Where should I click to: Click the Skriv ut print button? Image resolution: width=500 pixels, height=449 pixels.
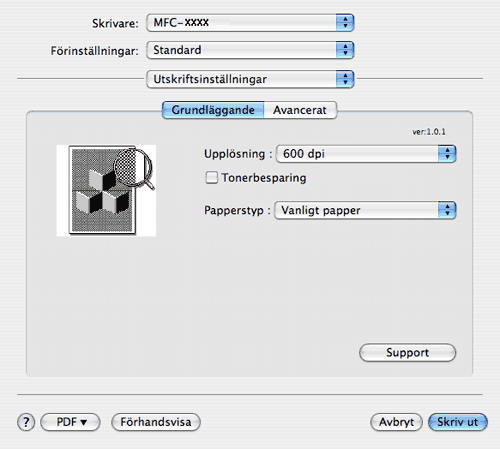[x=458, y=422]
